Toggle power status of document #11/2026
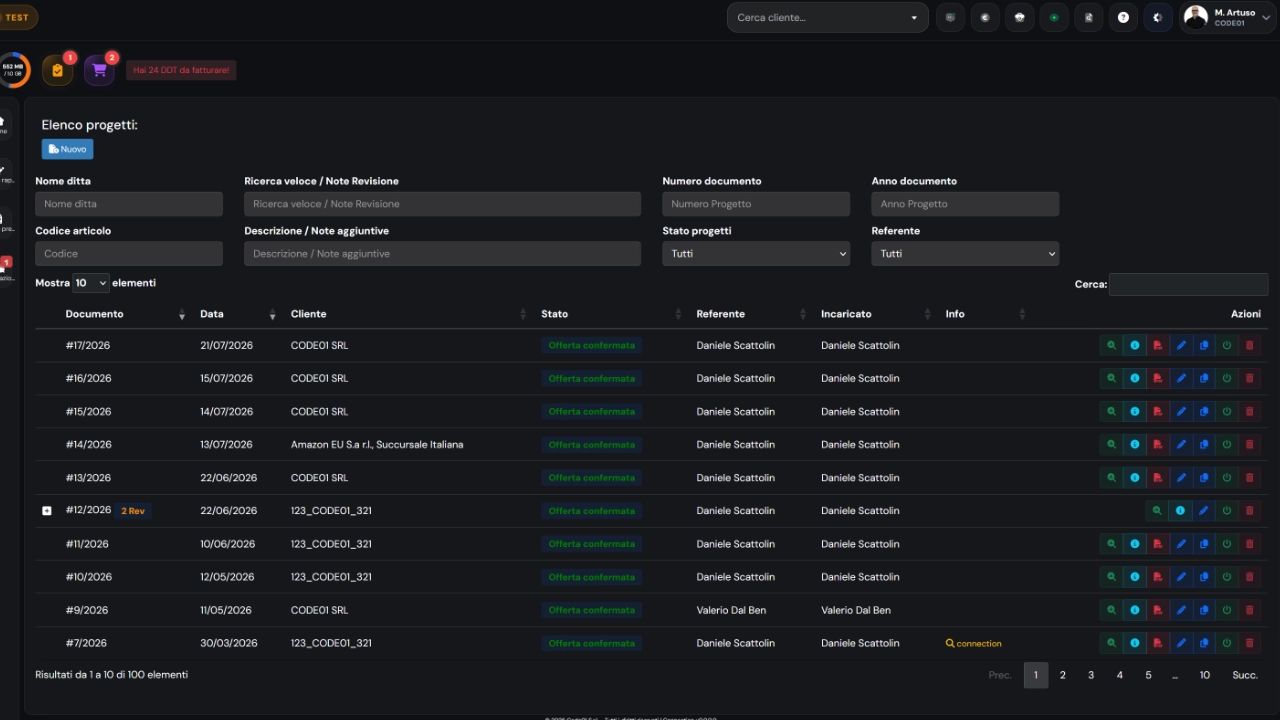Screen dimensions: 1280x720 [1227, 544]
